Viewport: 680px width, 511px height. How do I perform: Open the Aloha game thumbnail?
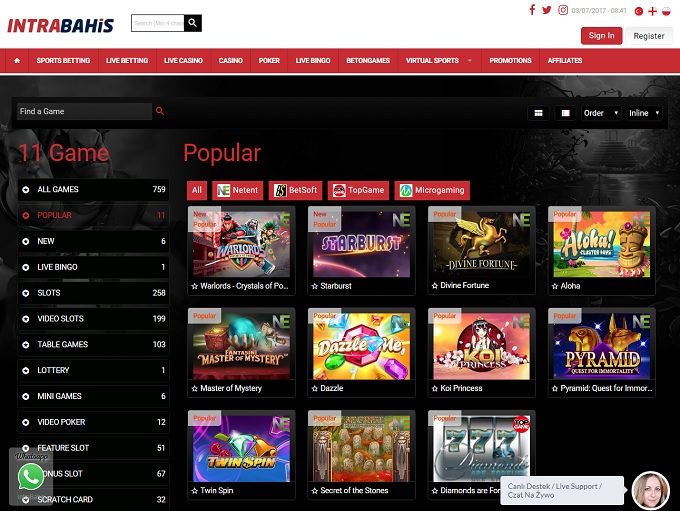(x=602, y=243)
